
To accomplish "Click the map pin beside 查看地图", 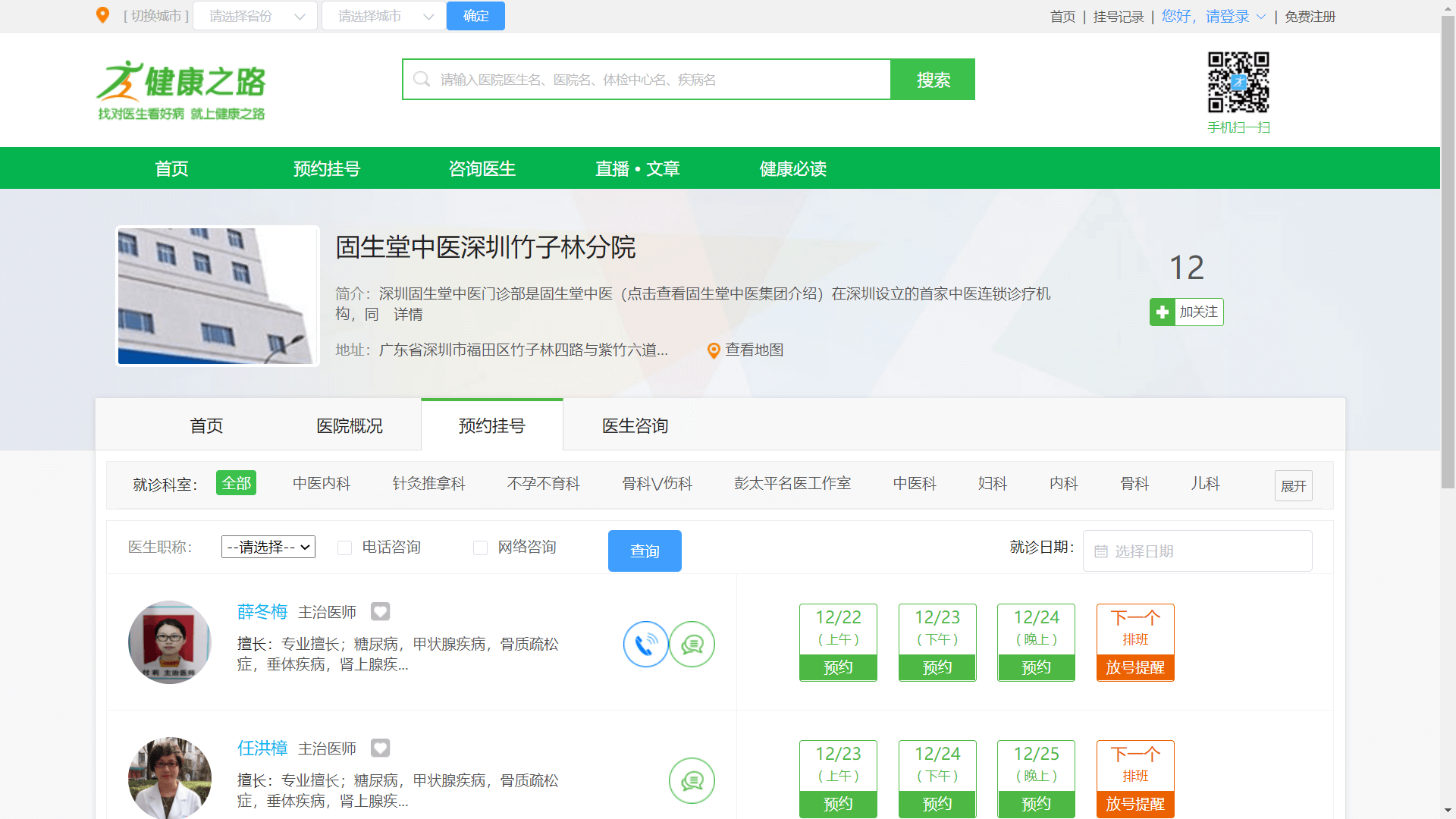I will point(714,350).
